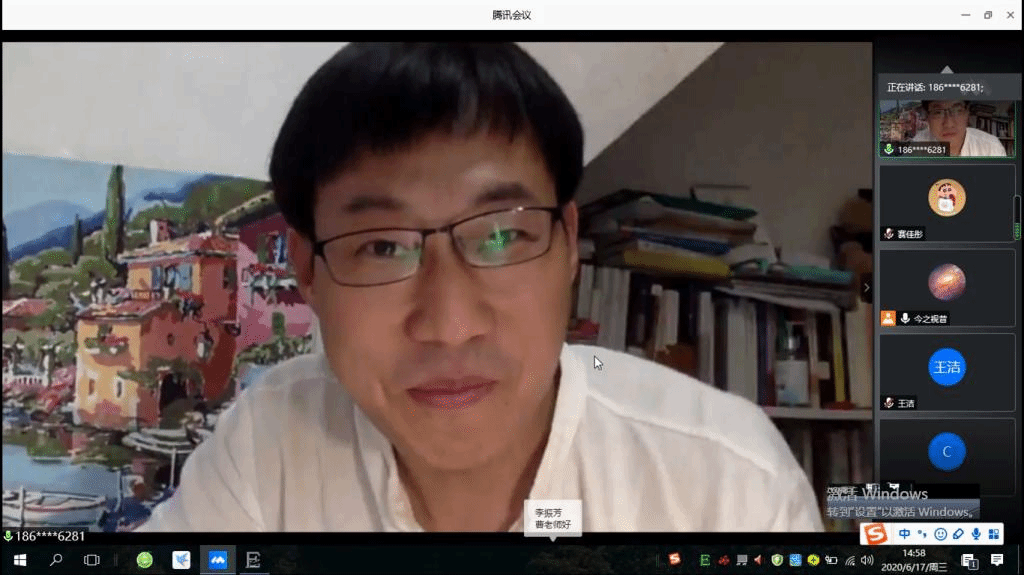Open Sogou emoji smiley panel
Screen dimensions: 1024x575
click(940, 534)
